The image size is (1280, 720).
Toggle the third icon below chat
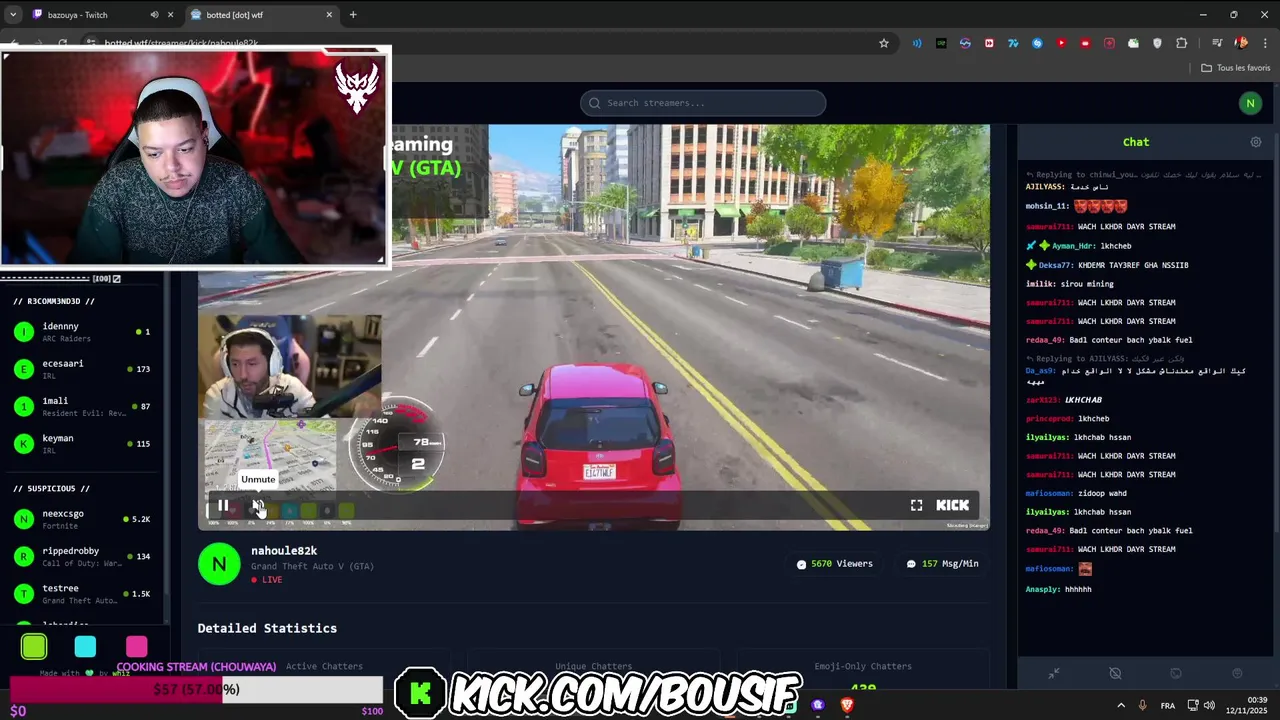(1176, 673)
